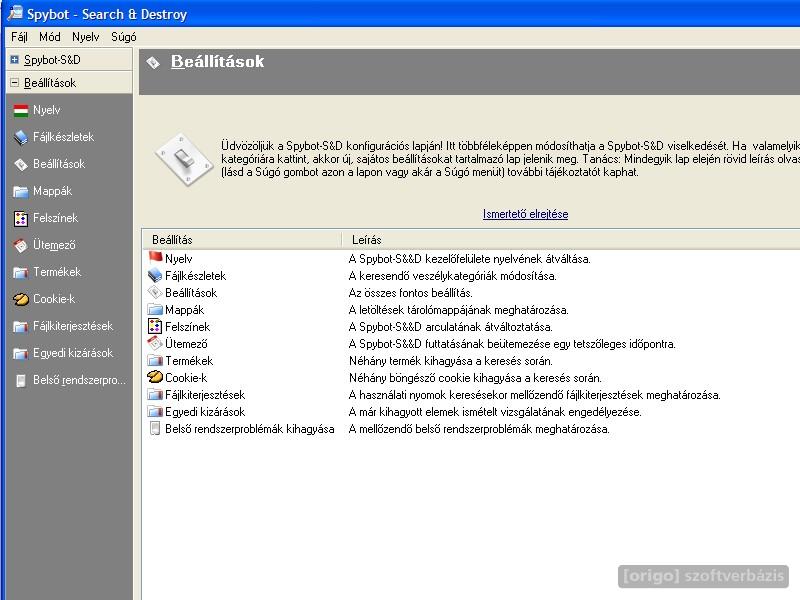Click the scheduler icon in Ütemező list row
800x600 pixels.
[x=155, y=343]
